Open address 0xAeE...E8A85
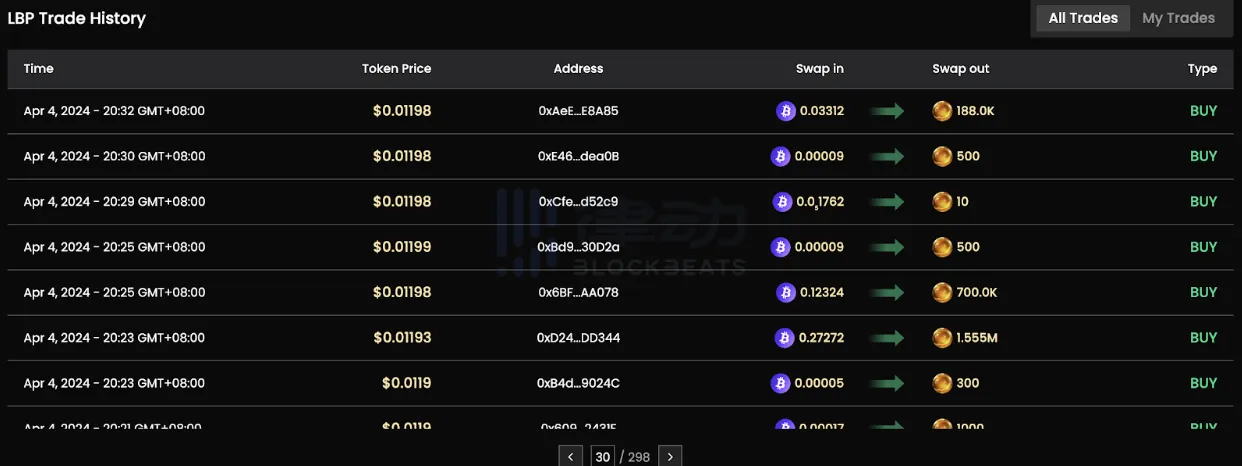 pos(578,111)
